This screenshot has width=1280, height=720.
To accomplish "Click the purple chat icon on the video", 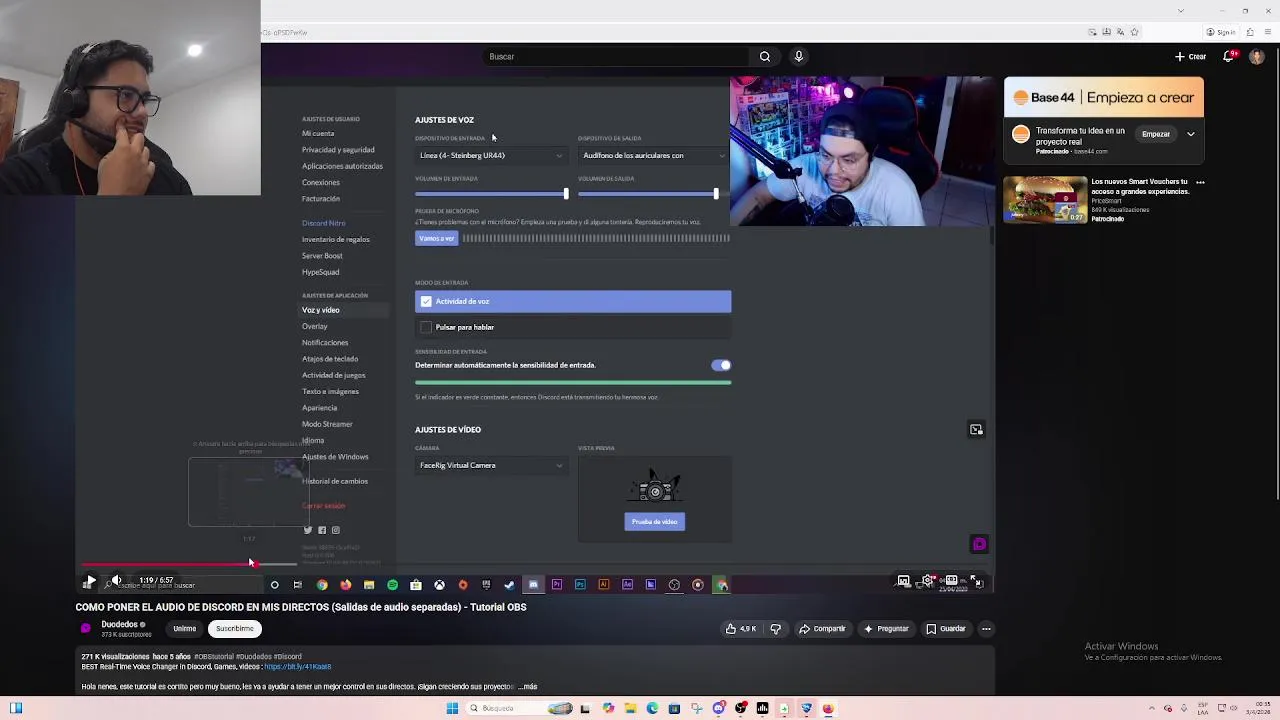I will click(x=979, y=544).
